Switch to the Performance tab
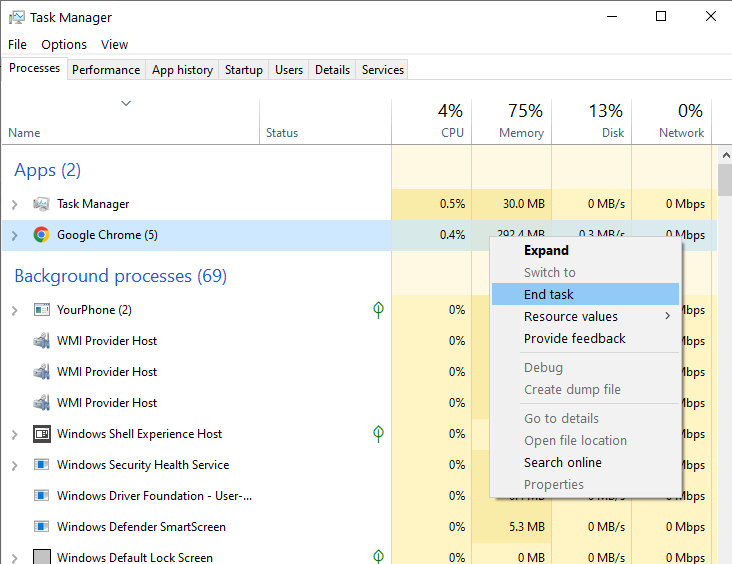 [106, 70]
